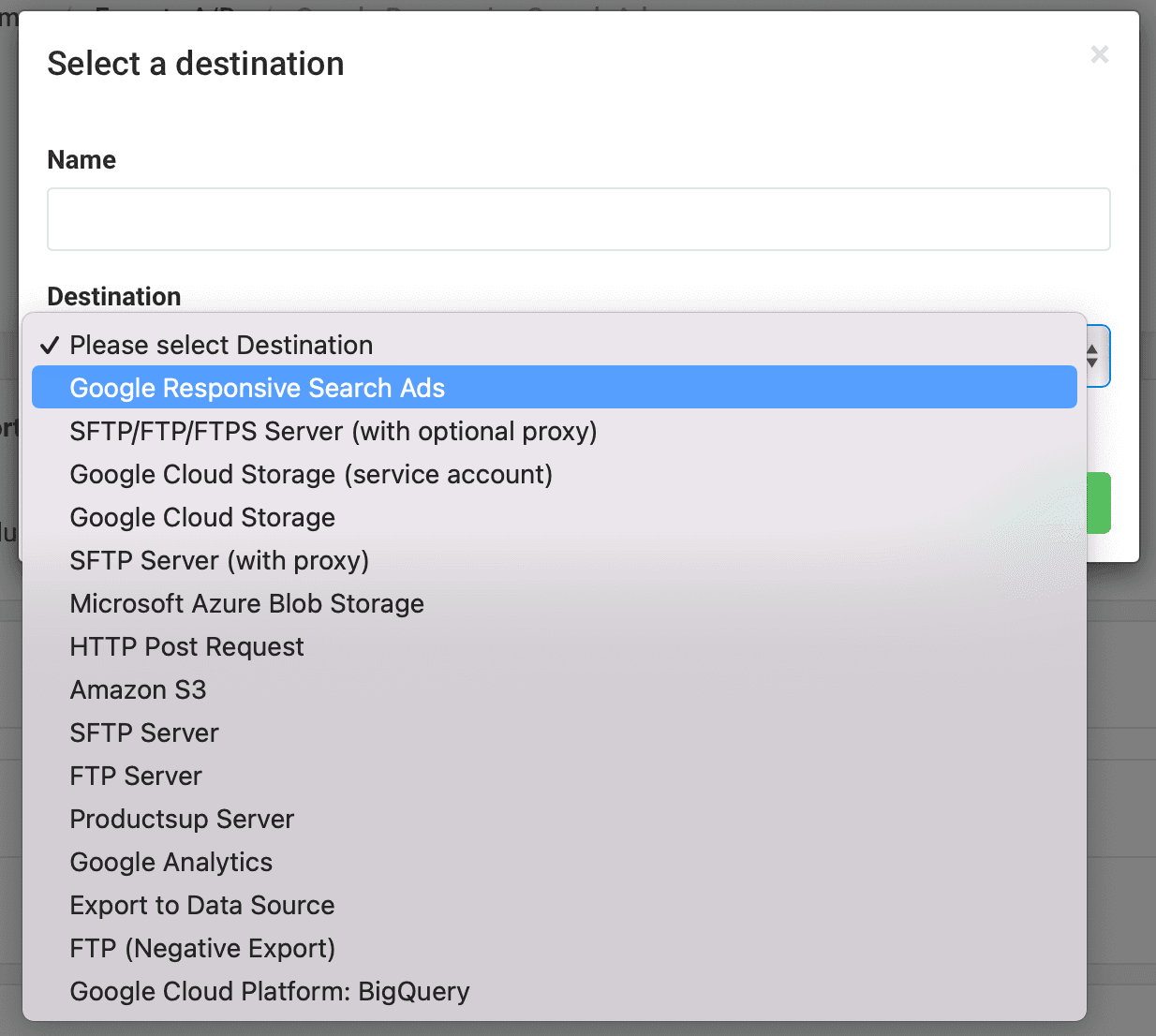Pick the plain SFTP Server option
Image resolution: width=1156 pixels, height=1036 pixels.
pyautogui.click(x=144, y=733)
